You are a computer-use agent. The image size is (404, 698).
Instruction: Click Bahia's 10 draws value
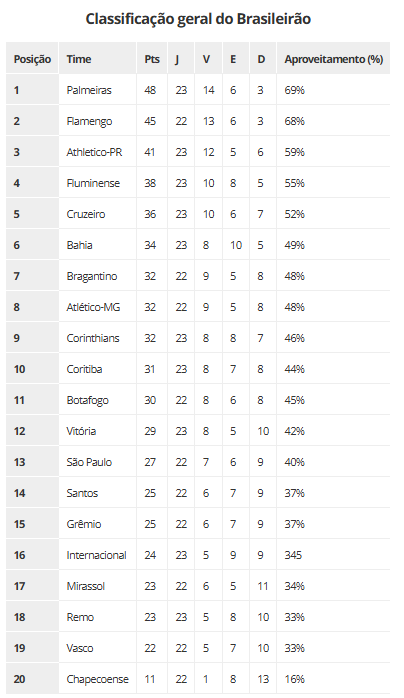point(236,245)
